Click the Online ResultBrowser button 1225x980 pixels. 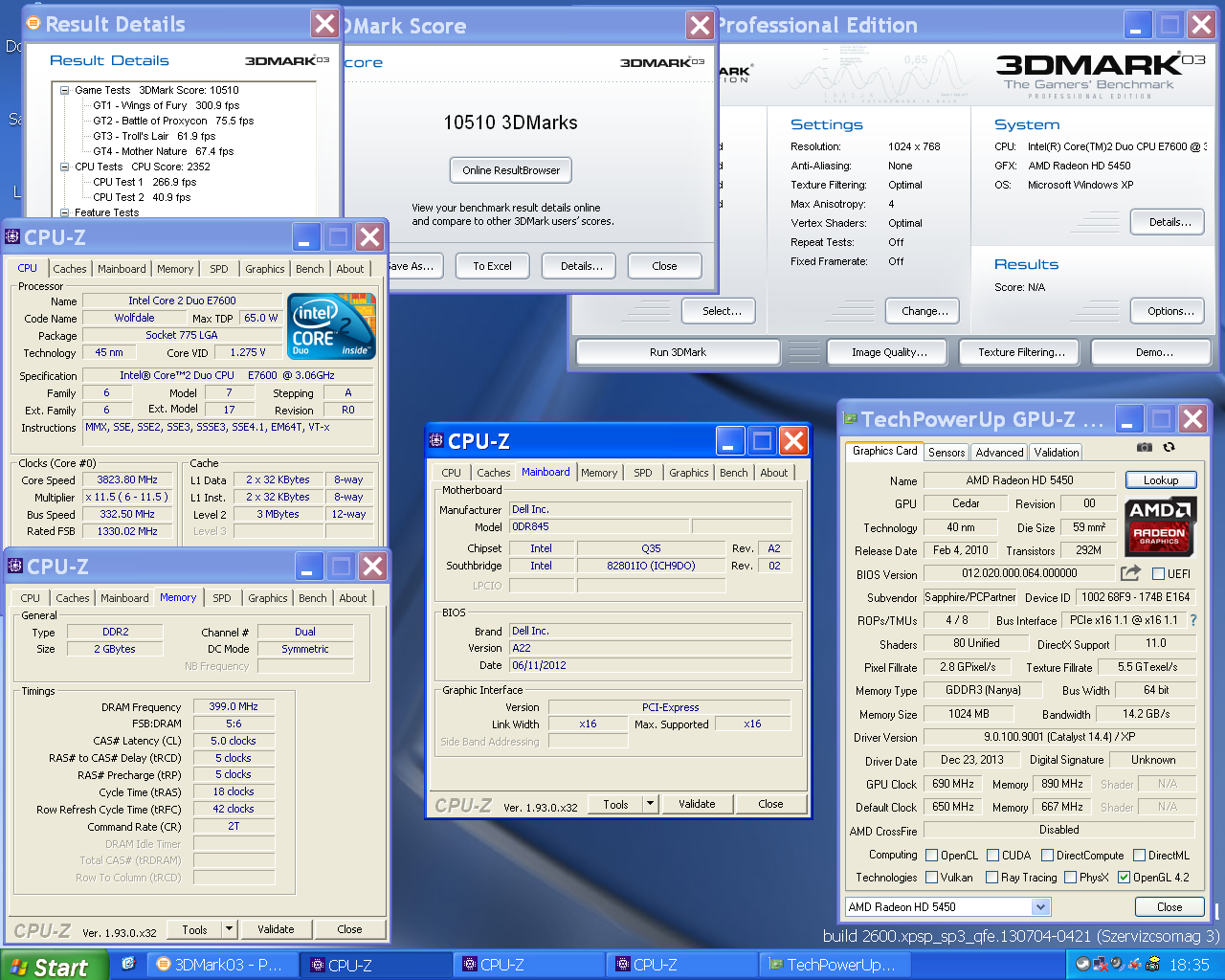point(511,170)
